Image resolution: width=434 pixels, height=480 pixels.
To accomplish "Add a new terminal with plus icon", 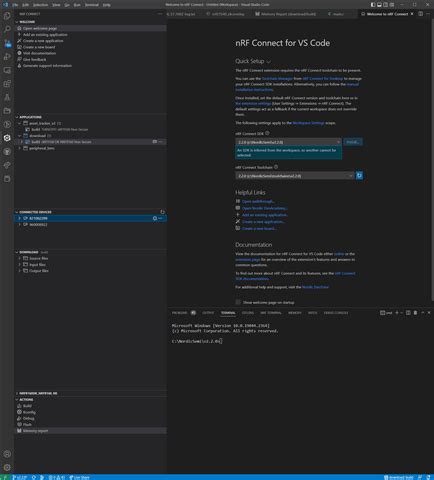I will tap(397, 313).
